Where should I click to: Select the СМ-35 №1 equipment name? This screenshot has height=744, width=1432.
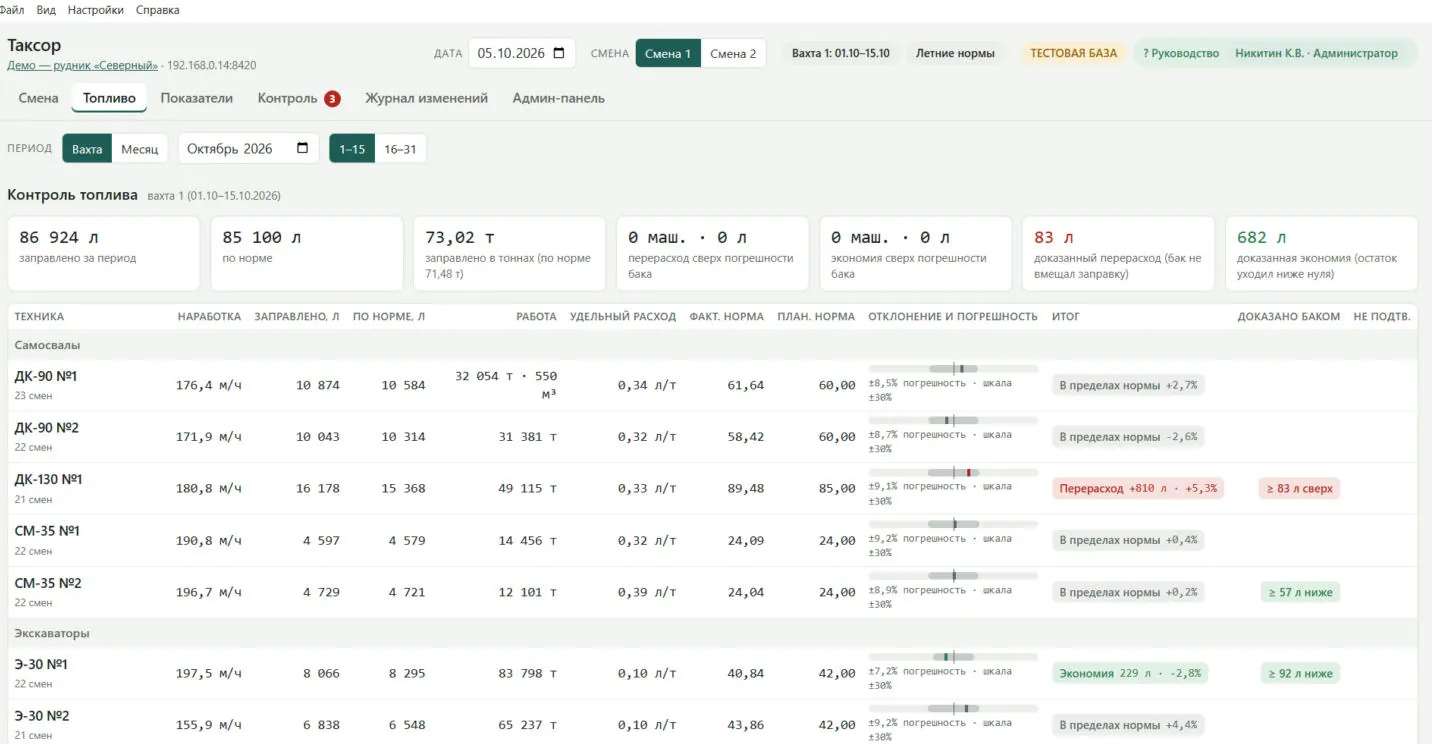pyautogui.click(x=47, y=531)
